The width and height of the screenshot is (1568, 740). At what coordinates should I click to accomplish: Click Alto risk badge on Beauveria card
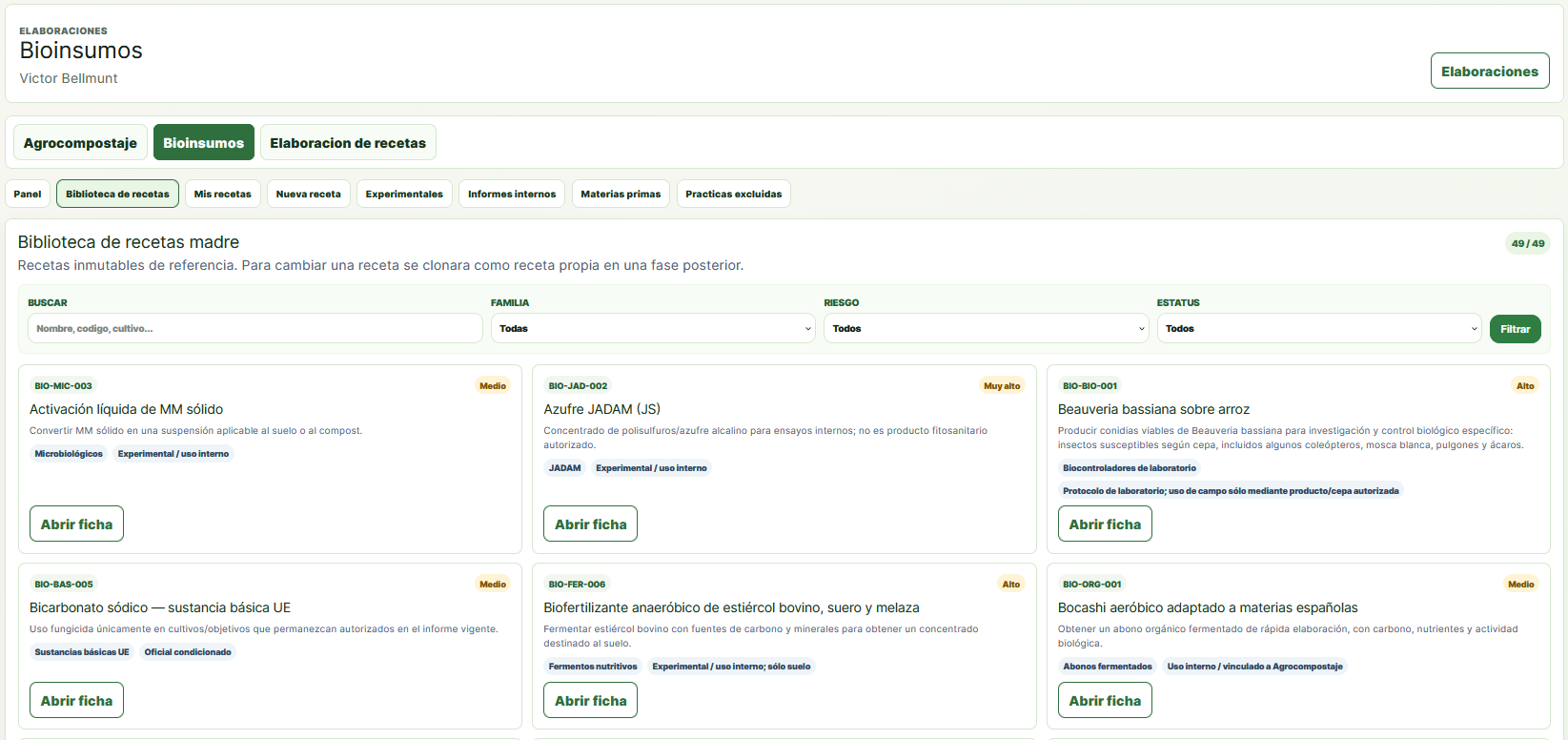point(1525,386)
